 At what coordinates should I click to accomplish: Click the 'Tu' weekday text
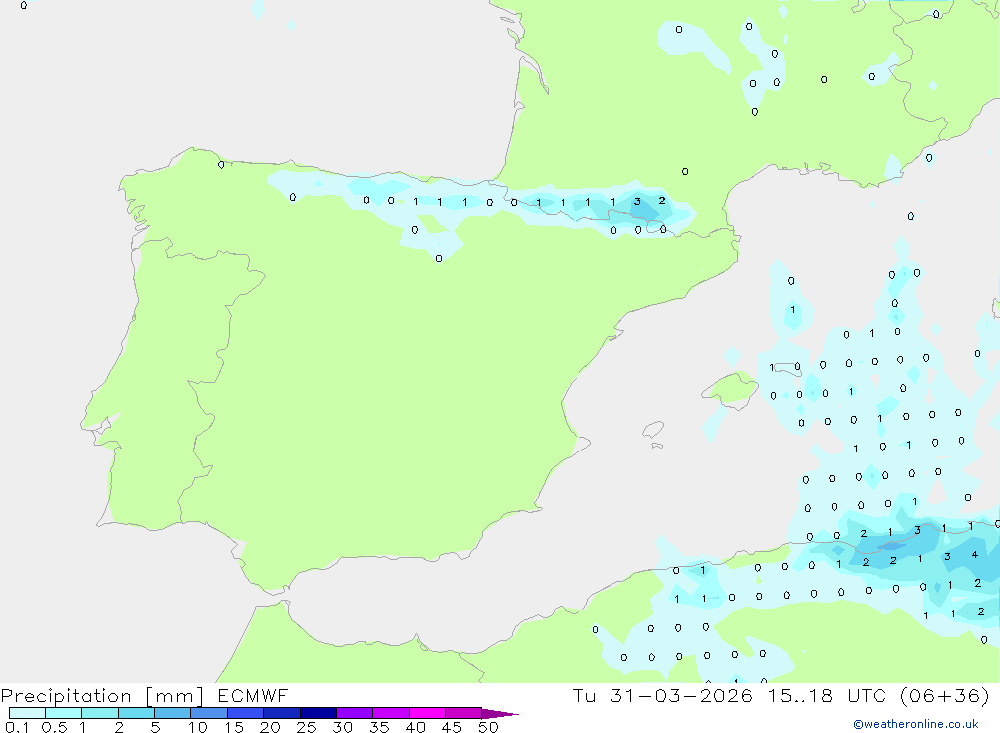584,695
